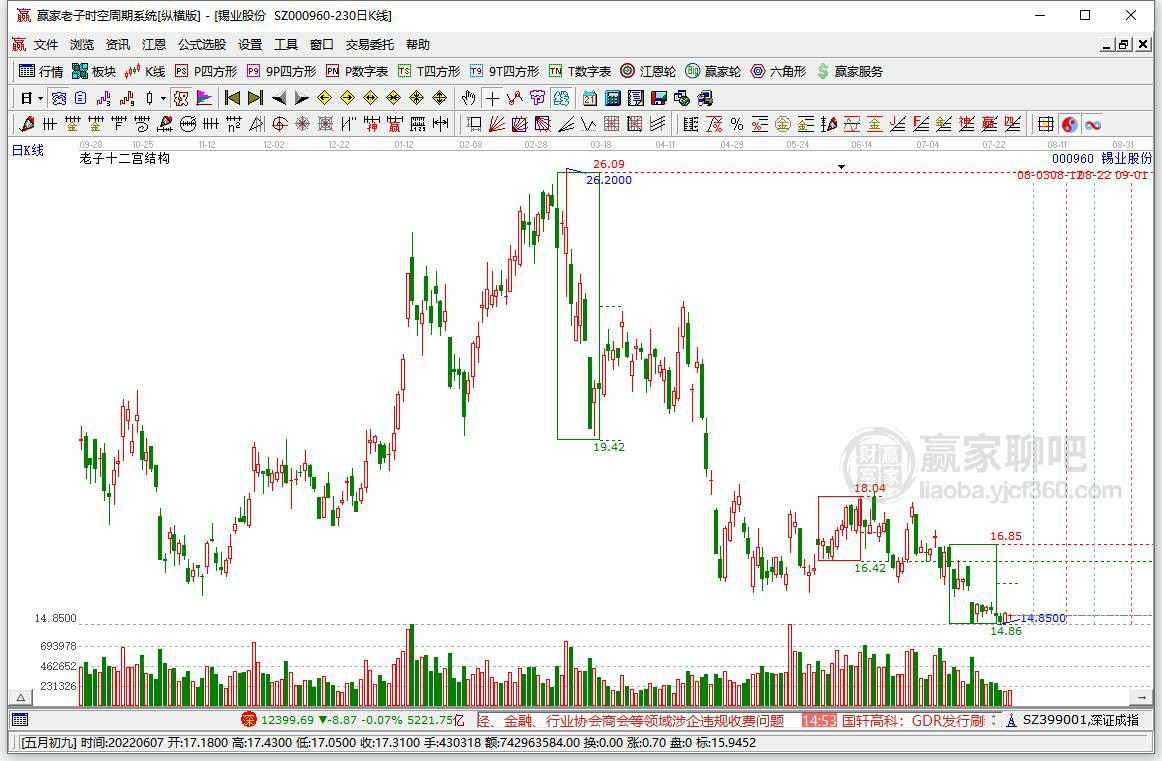This screenshot has width=1162, height=761.
Task: Open the 六角形 hexagon tool
Action: coord(778,71)
